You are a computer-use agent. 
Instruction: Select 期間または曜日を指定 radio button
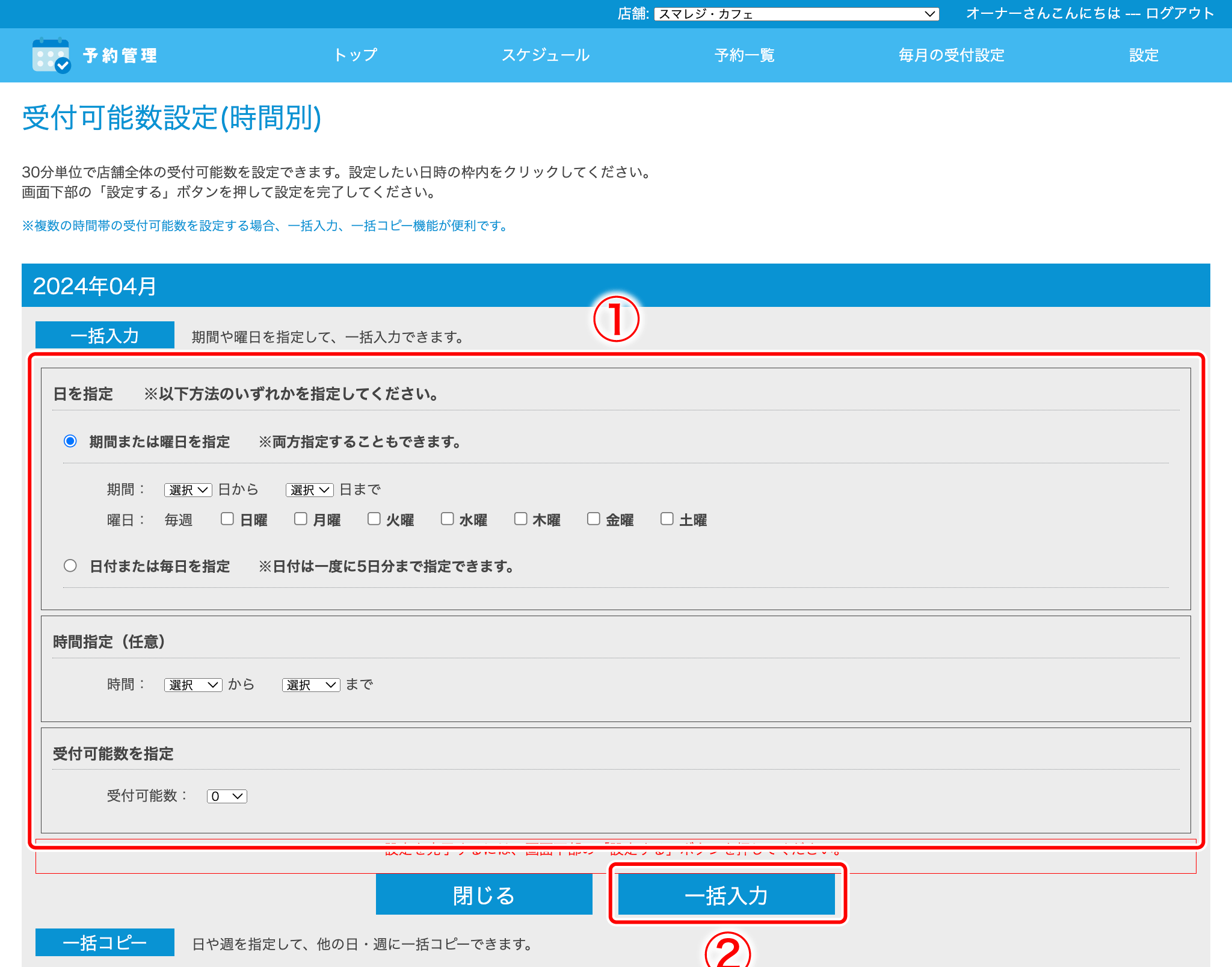coord(70,441)
